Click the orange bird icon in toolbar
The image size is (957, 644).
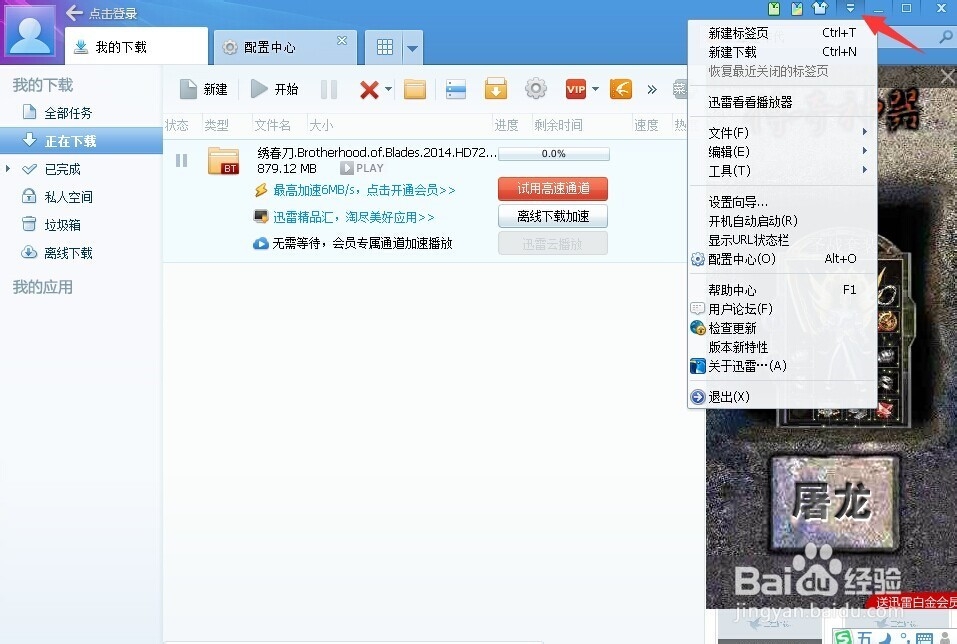pyautogui.click(x=621, y=89)
